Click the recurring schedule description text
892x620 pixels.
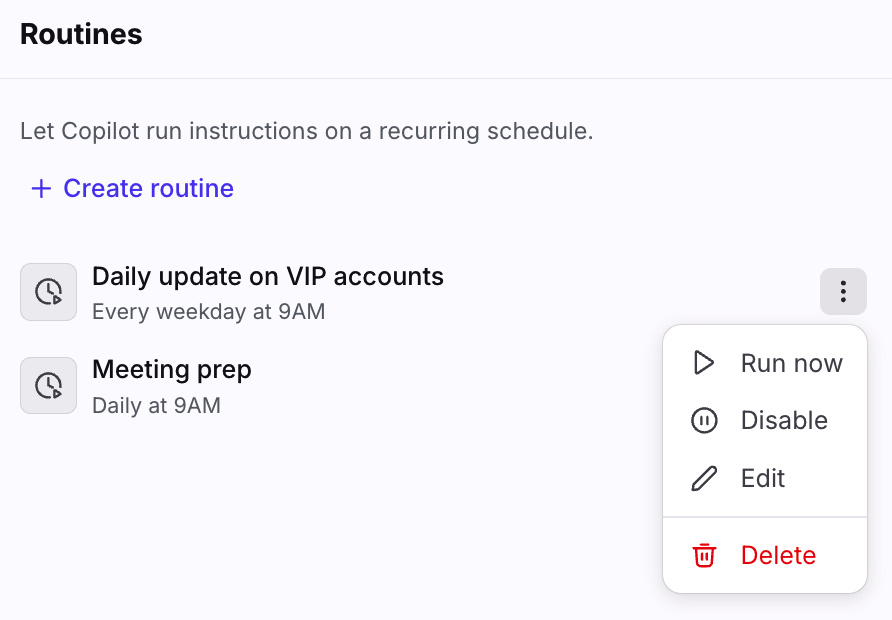coord(307,131)
